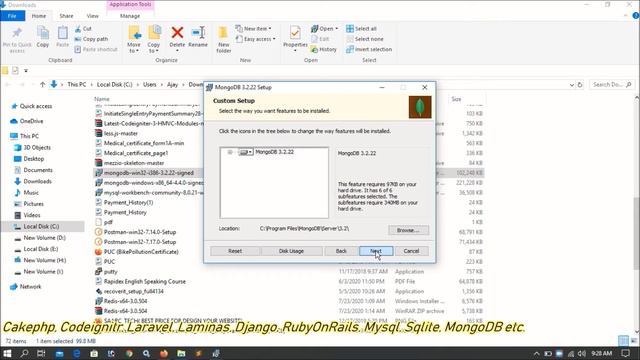Open the Manage Application Tools tab
The width and height of the screenshot is (640, 360).
[x=130, y=16]
